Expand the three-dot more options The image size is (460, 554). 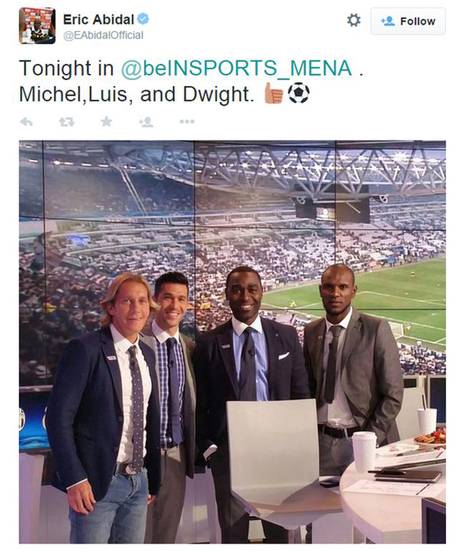[x=187, y=122]
